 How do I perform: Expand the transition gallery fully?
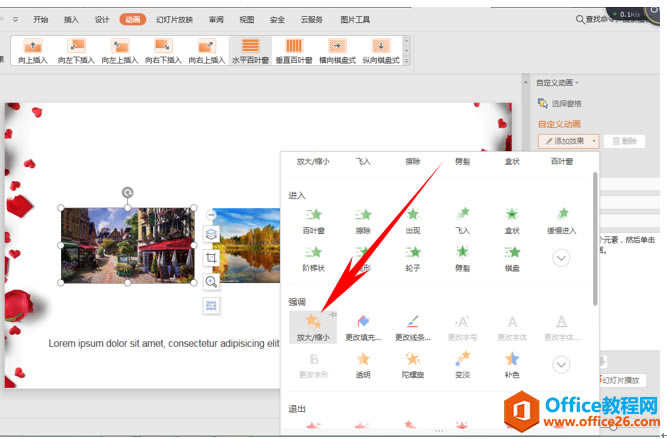pyautogui.click(x=407, y=61)
